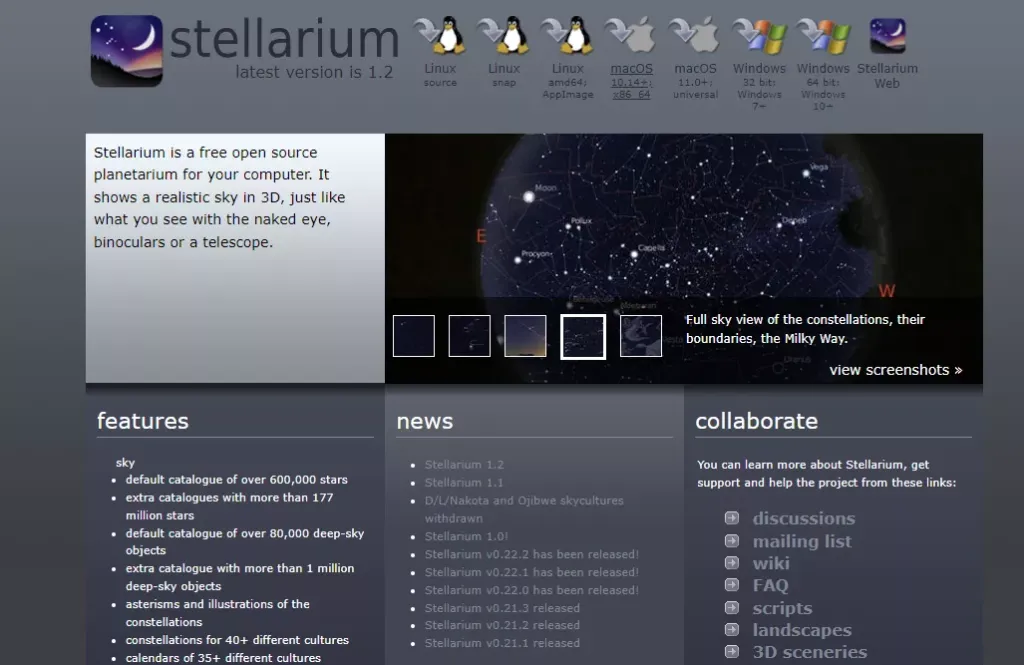Download the Linux snap package icon
This screenshot has width=1024, height=665.
pyautogui.click(x=504, y=35)
